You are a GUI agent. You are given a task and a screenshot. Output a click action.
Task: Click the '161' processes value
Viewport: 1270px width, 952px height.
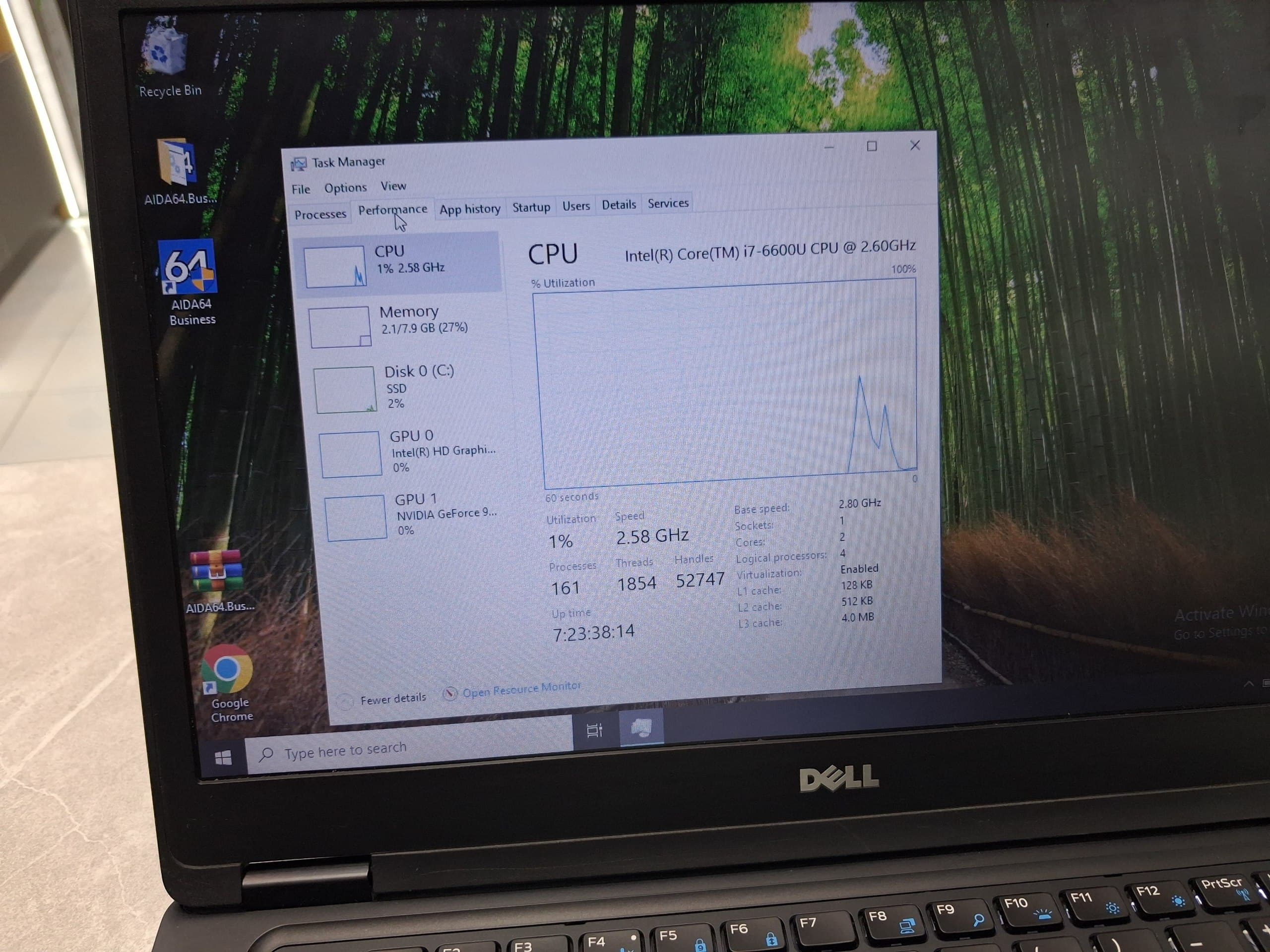pyautogui.click(x=565, y=588)
